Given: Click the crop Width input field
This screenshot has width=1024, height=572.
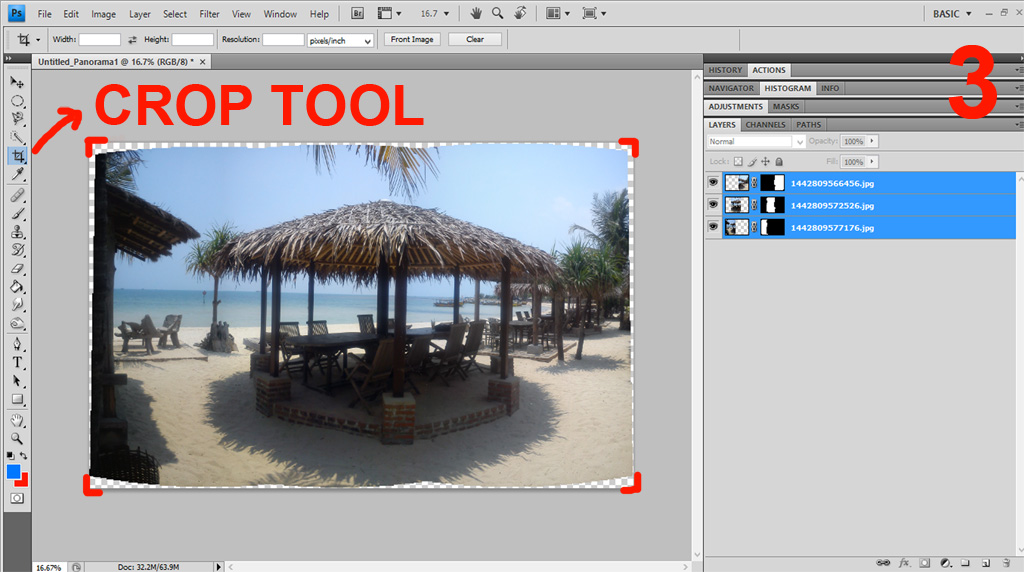Looking at the screenshot, I should (x=99, y=40).
